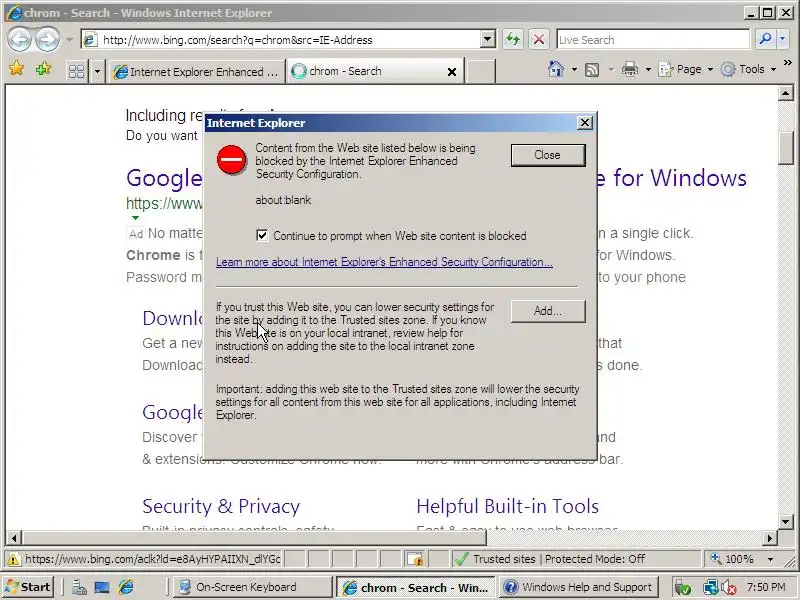Expand the Feeds dropdown arrow
The height and width of the screenshot is (600, 800).
click(x=611, y=69)
